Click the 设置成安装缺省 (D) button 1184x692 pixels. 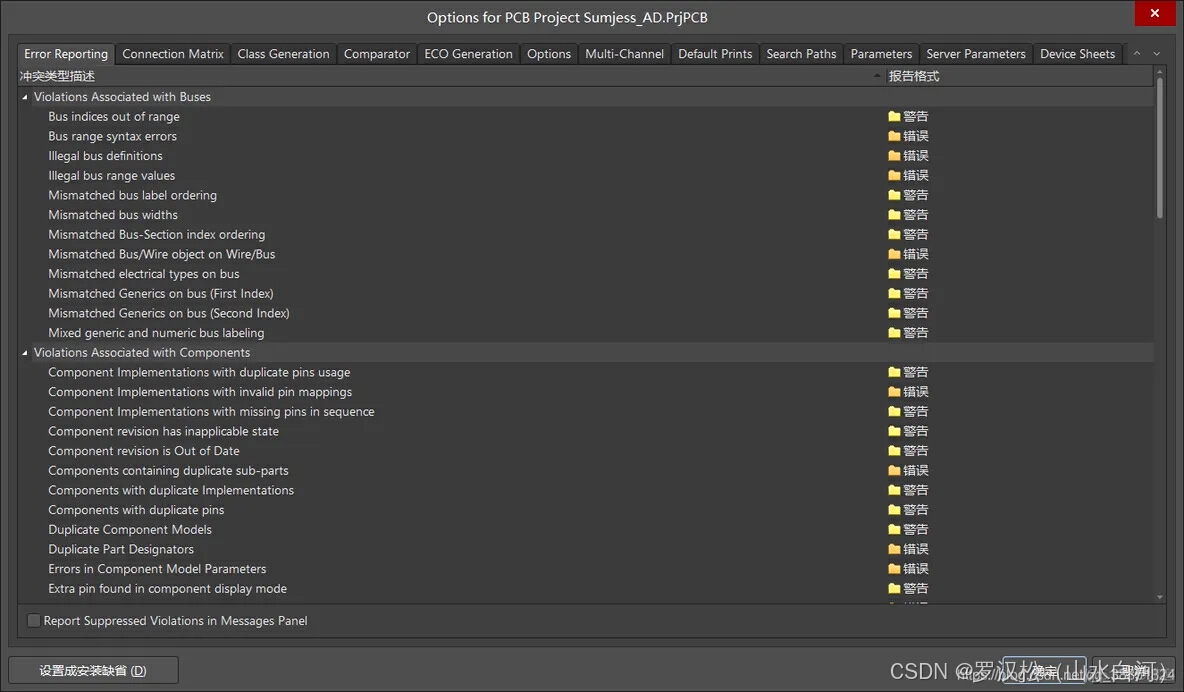click(x=94, y=670)
